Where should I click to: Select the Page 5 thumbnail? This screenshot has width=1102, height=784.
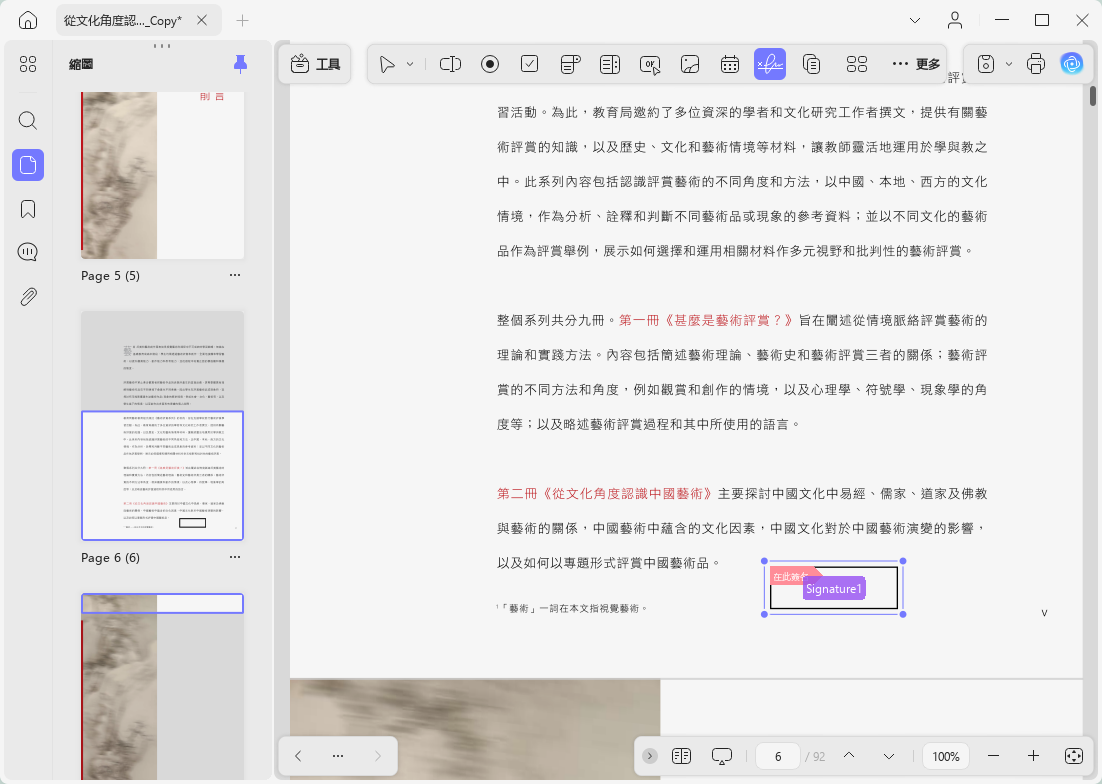[162, 176]
